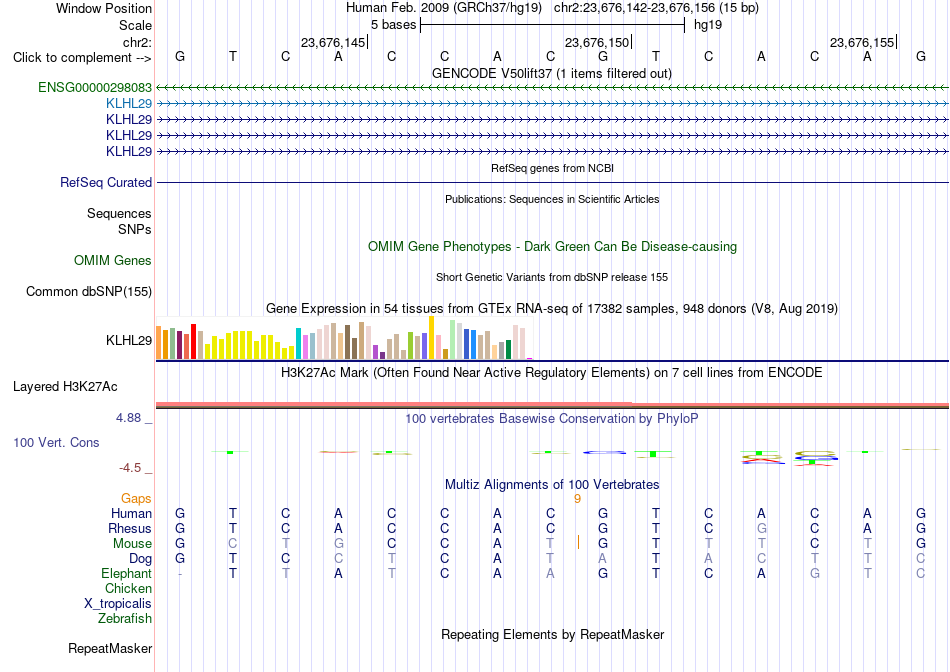
Task: Click the Publications Sequences track title
Action: point(552,199)
